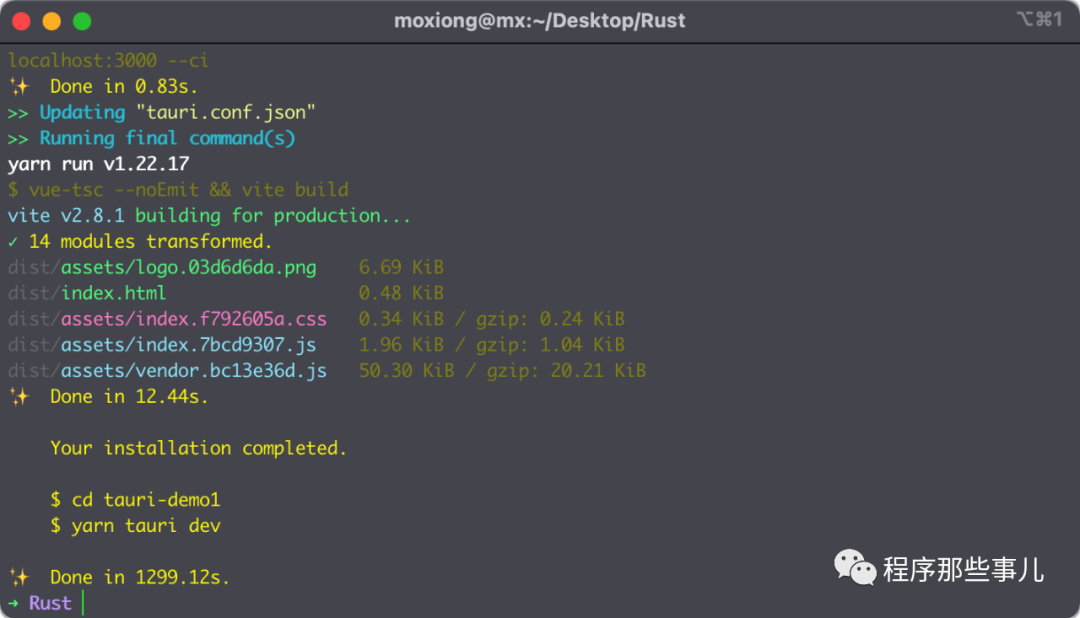Image resolution: width=1080 pixels, height=618 pixels.
Task: Click 'Your installation completed.' message
Action: coord(198,449)
